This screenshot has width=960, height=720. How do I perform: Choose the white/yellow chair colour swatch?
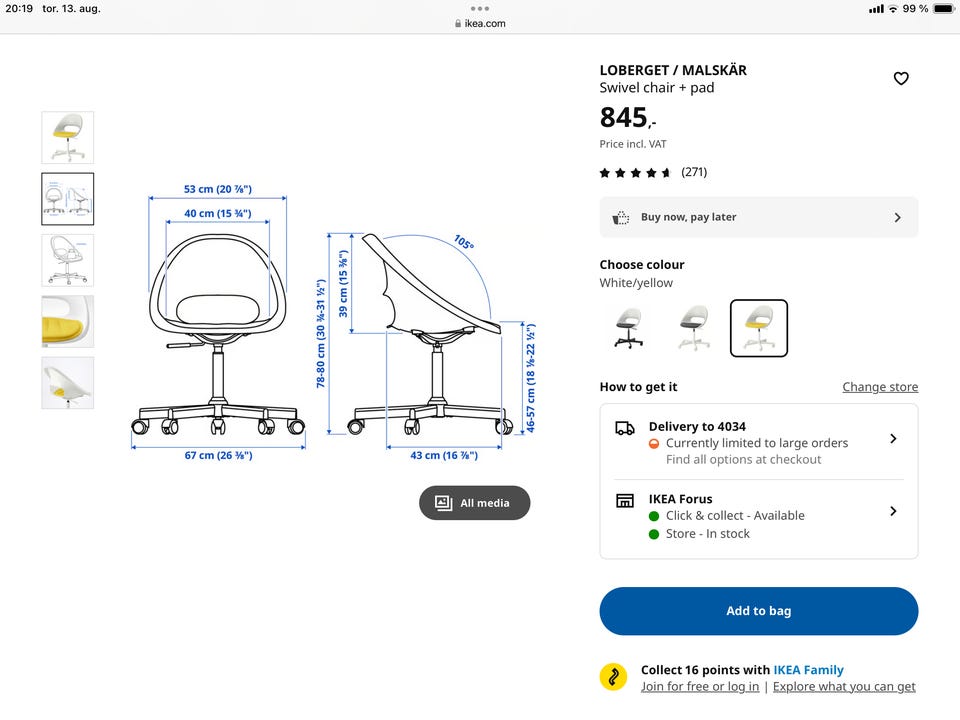(759, 328)
